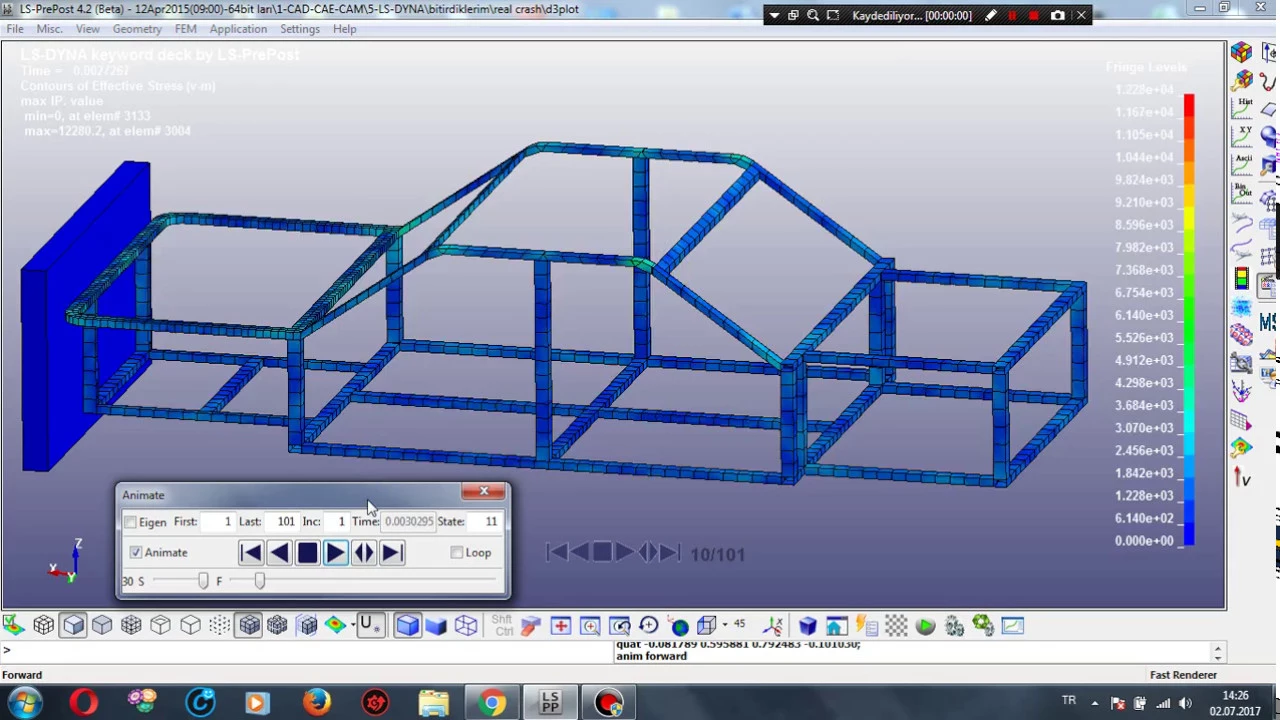Click the dark-blue shaded box icon
This screenshot has height=720, width=1280.
click(x=436, y=626)
